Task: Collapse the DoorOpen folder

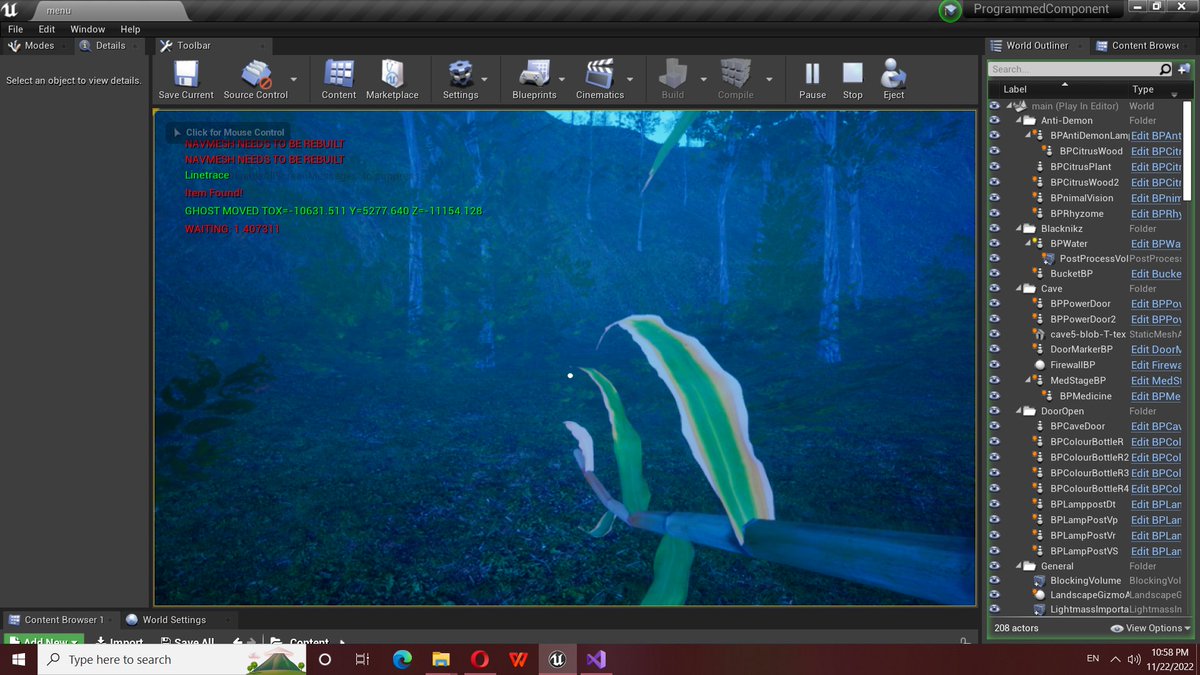Action: click(x=1018, y=412)
